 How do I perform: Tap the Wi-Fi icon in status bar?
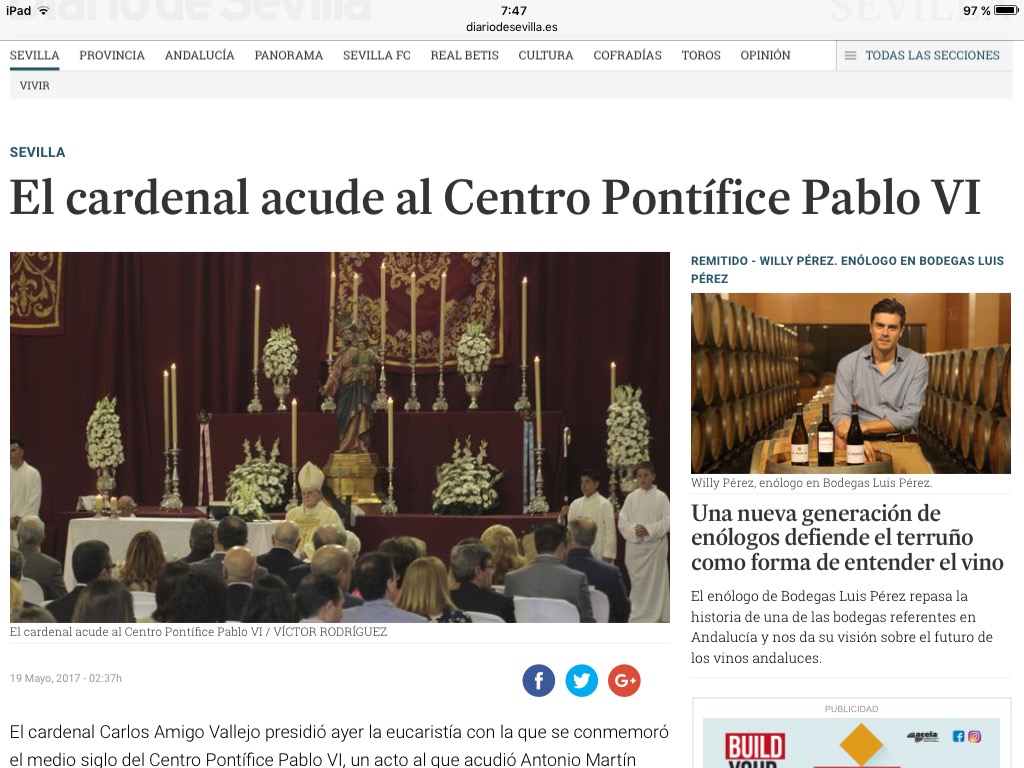pos(44,10)
